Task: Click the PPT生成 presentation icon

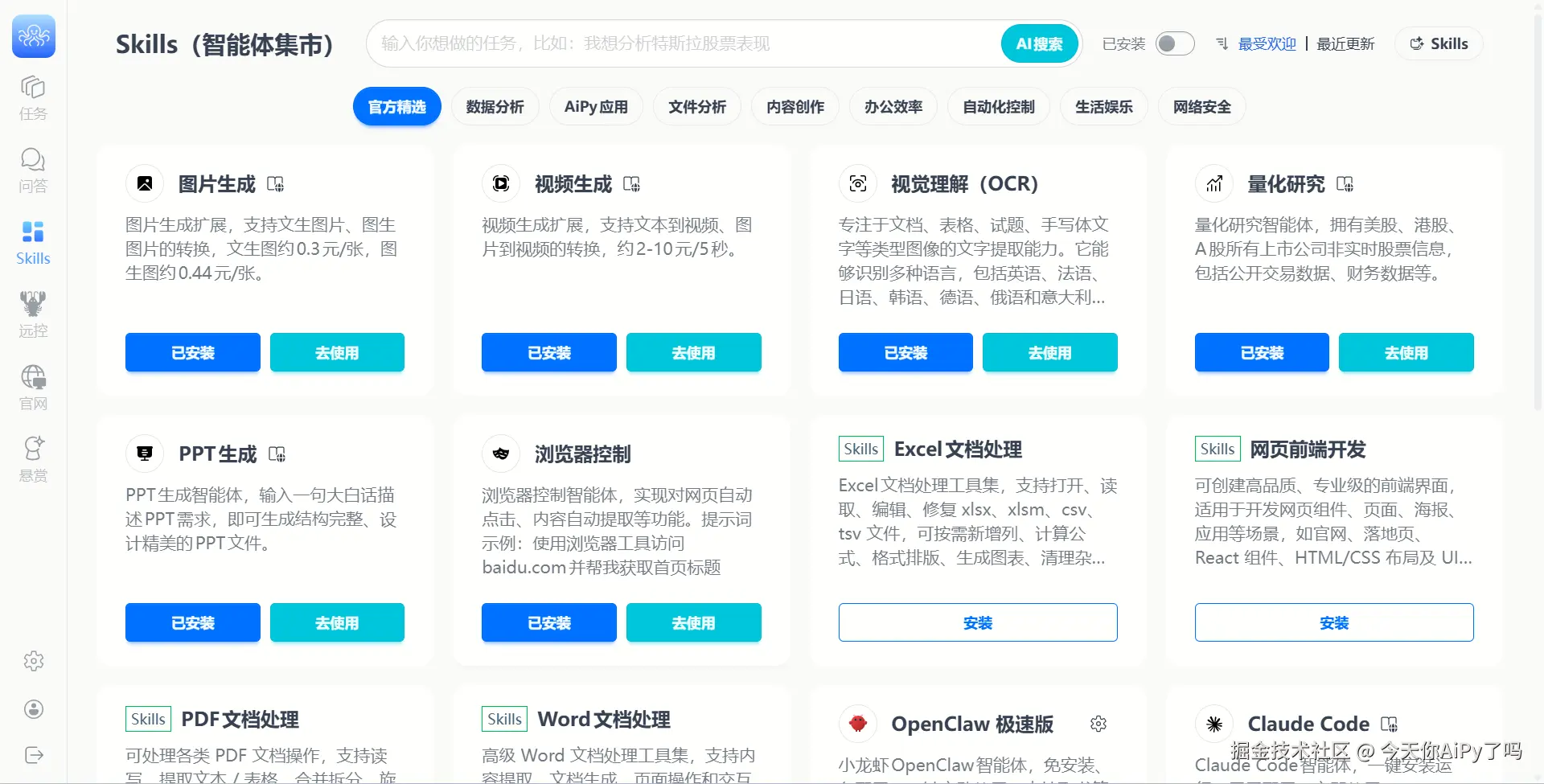Action: [x=145, y=454]
